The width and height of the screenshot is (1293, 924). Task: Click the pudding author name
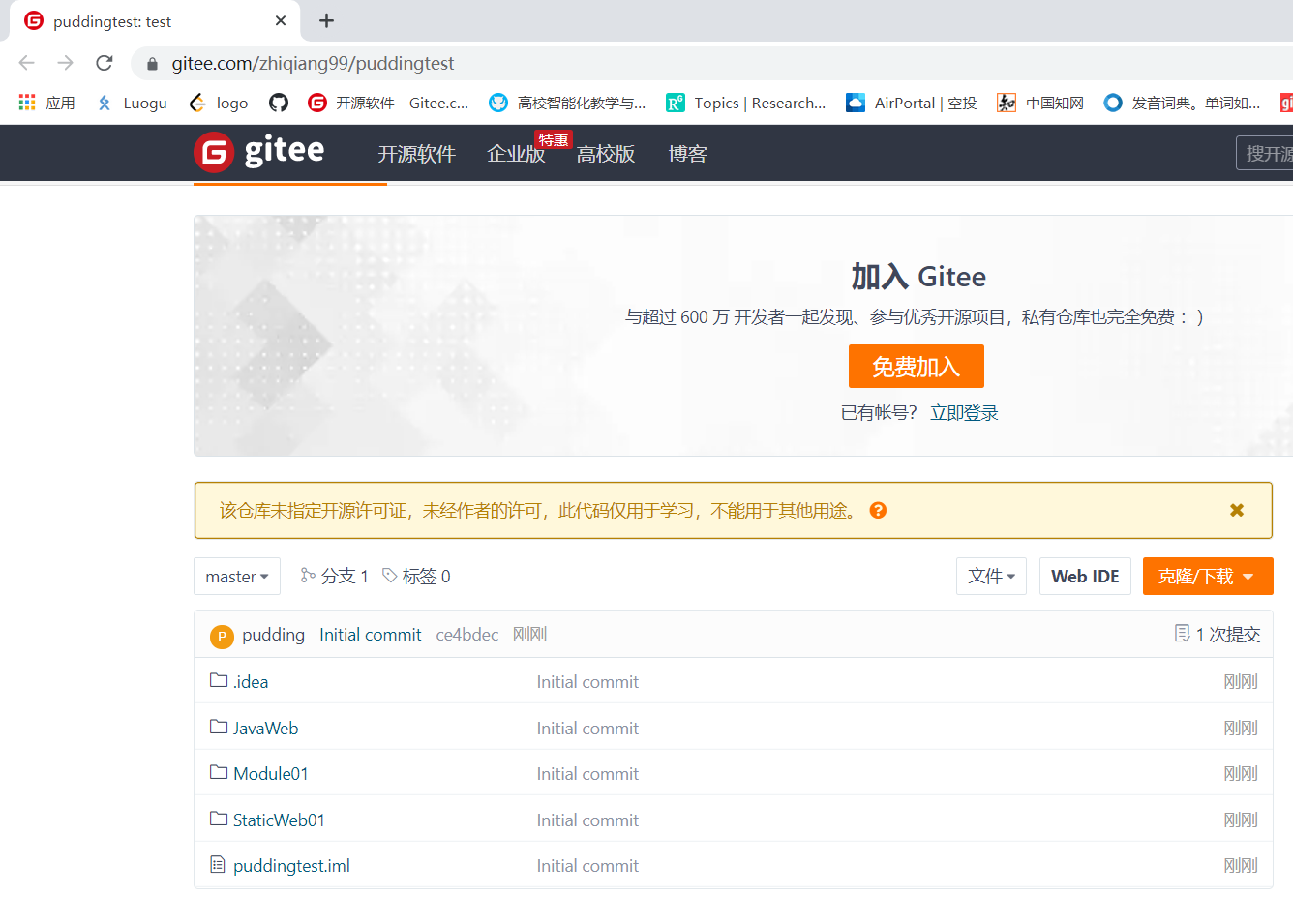click(x=273, y=635)
